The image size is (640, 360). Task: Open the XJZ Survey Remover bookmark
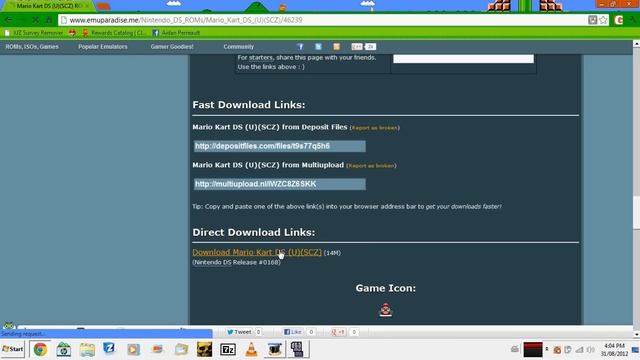point(34,33)
